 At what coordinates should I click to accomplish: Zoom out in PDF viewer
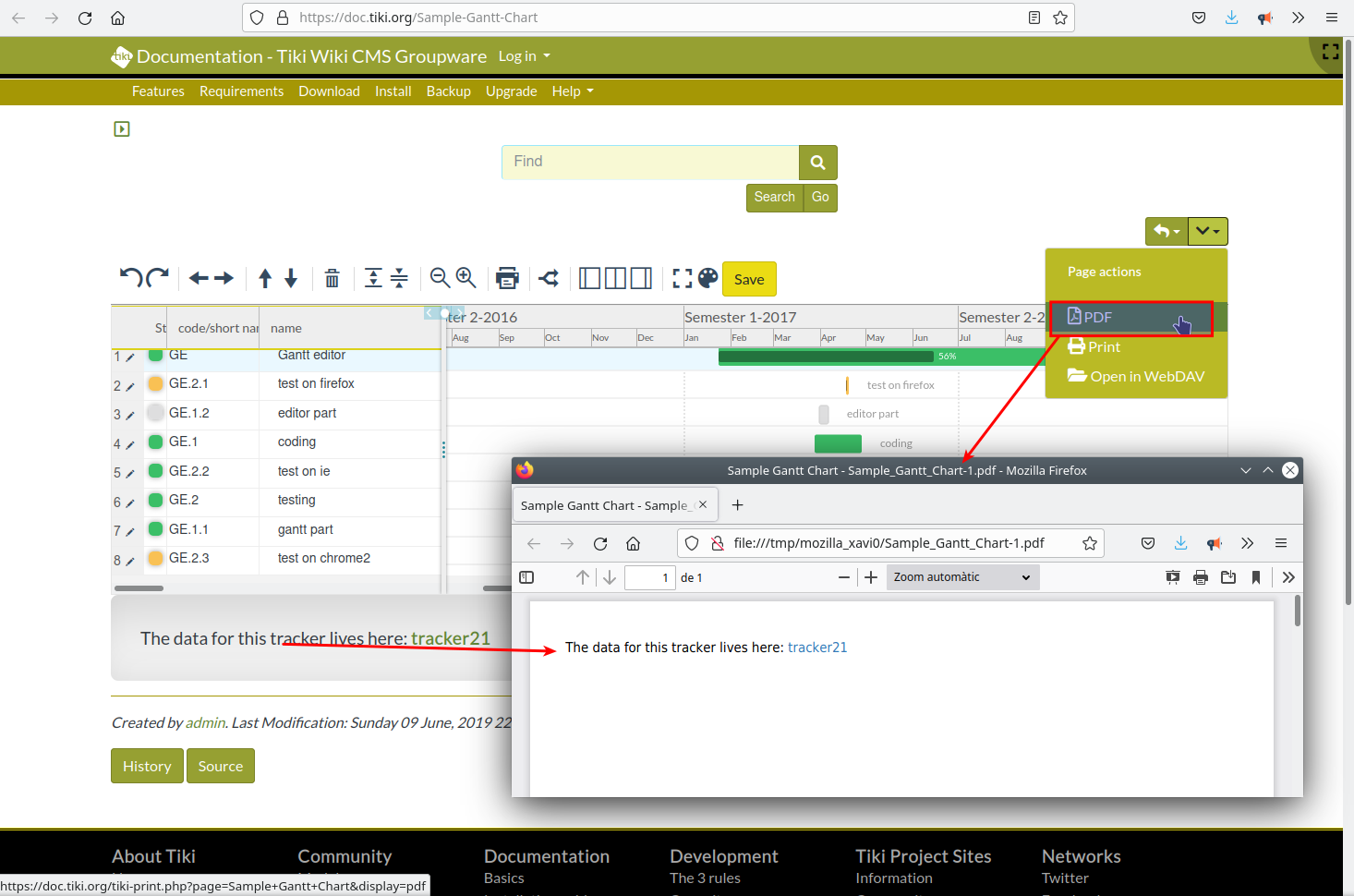tap(844, 577)
